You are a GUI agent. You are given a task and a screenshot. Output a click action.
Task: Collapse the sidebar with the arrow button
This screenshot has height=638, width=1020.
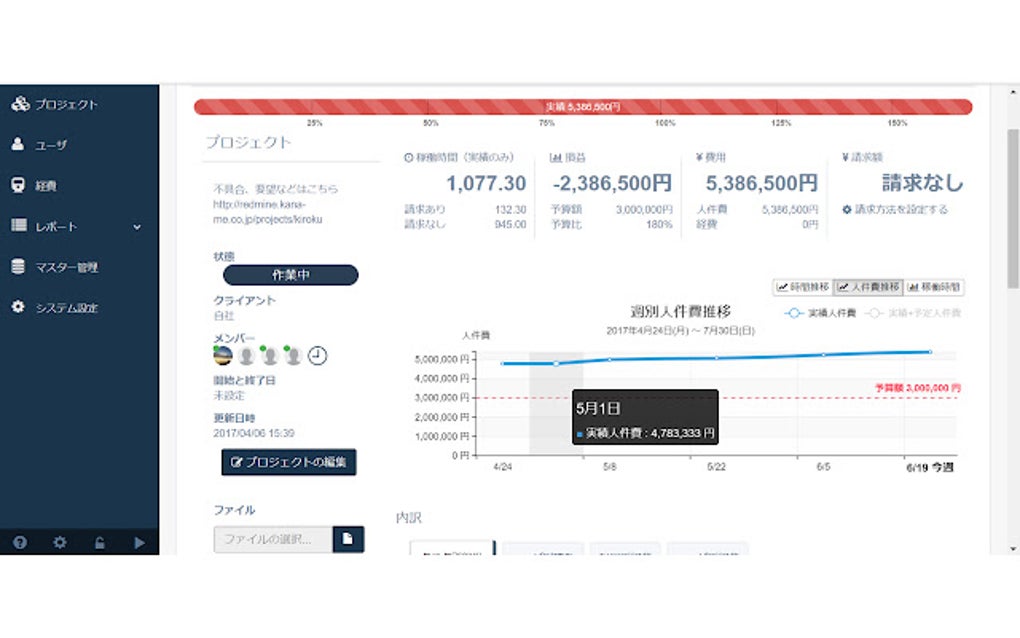tap(139, 543)
